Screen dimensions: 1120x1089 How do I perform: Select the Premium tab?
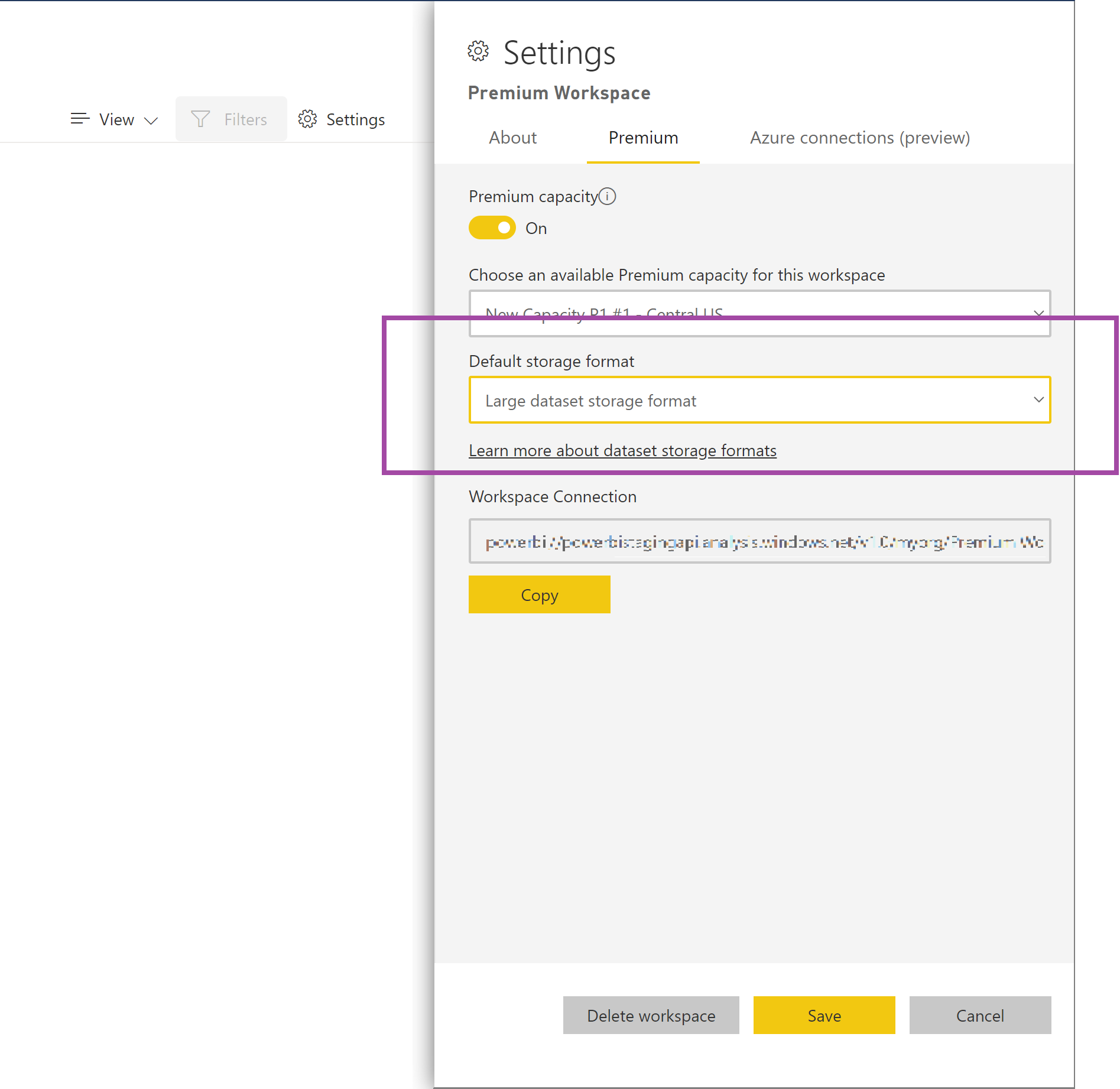point(642,138)
